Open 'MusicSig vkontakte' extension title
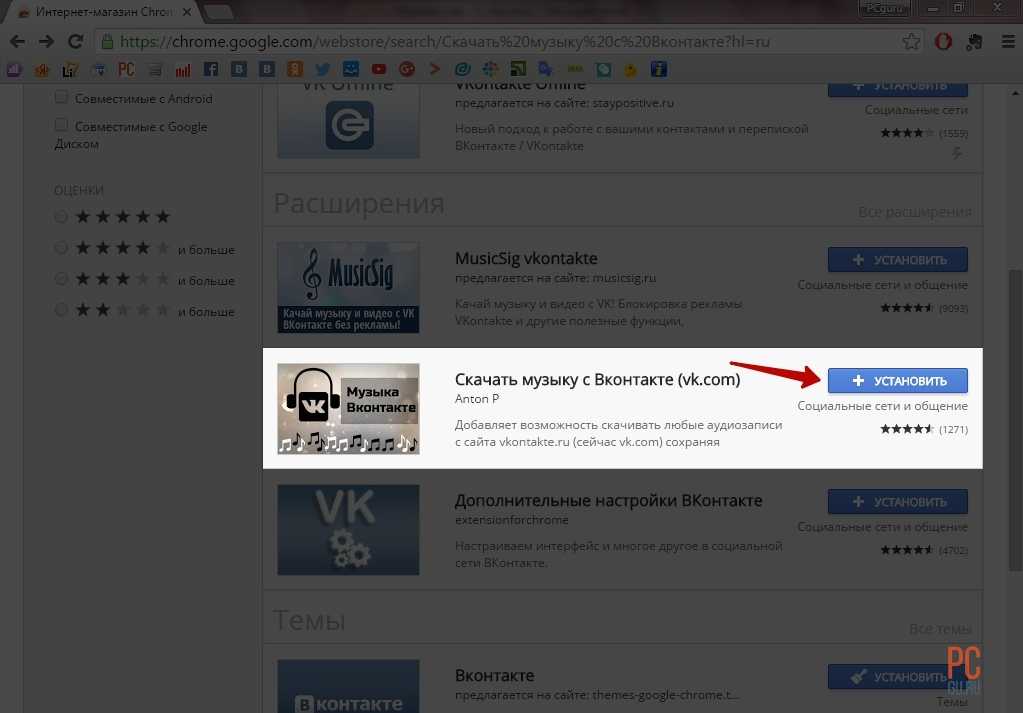 526,258
